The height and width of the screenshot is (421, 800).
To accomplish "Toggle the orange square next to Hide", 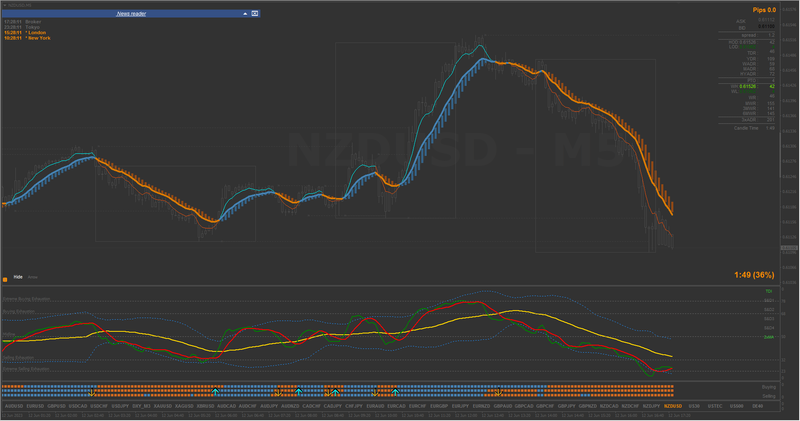I will 5,279.
